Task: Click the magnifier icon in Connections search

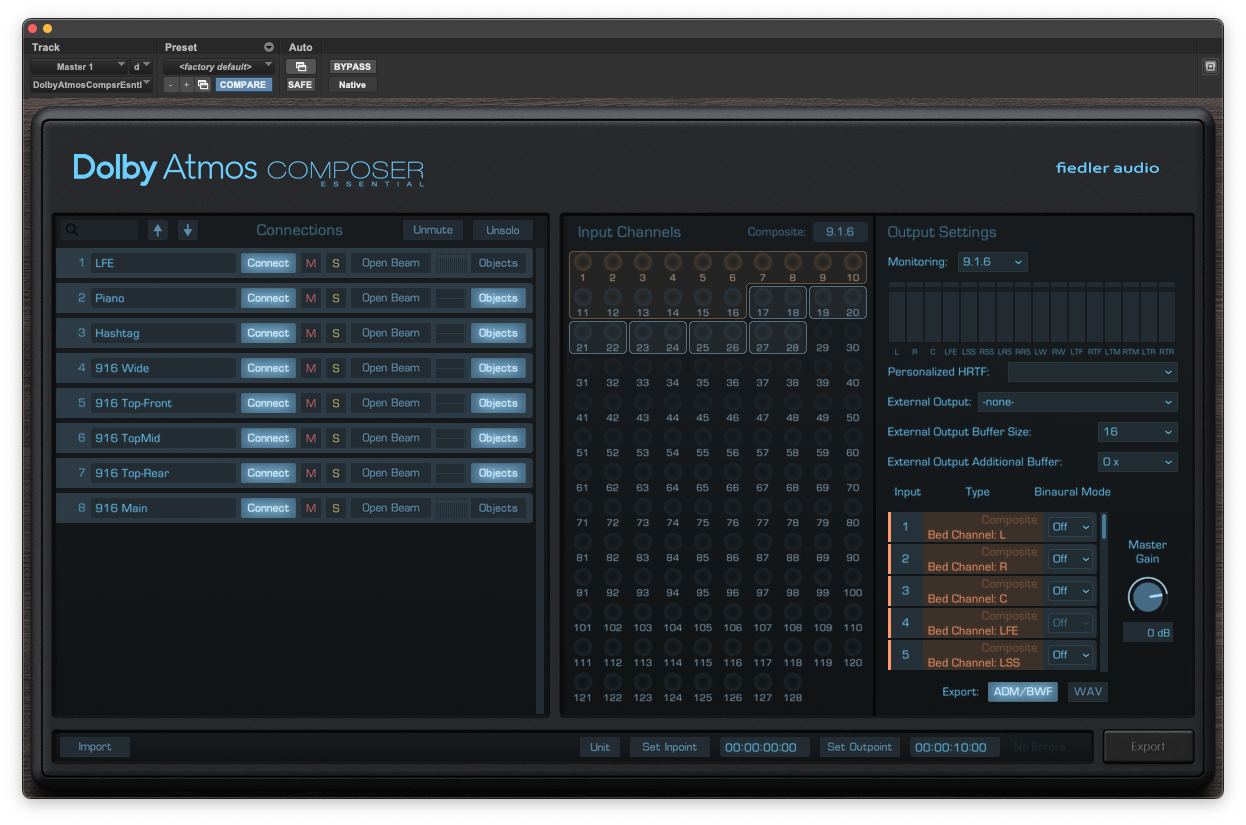Action: pos(71,230)
